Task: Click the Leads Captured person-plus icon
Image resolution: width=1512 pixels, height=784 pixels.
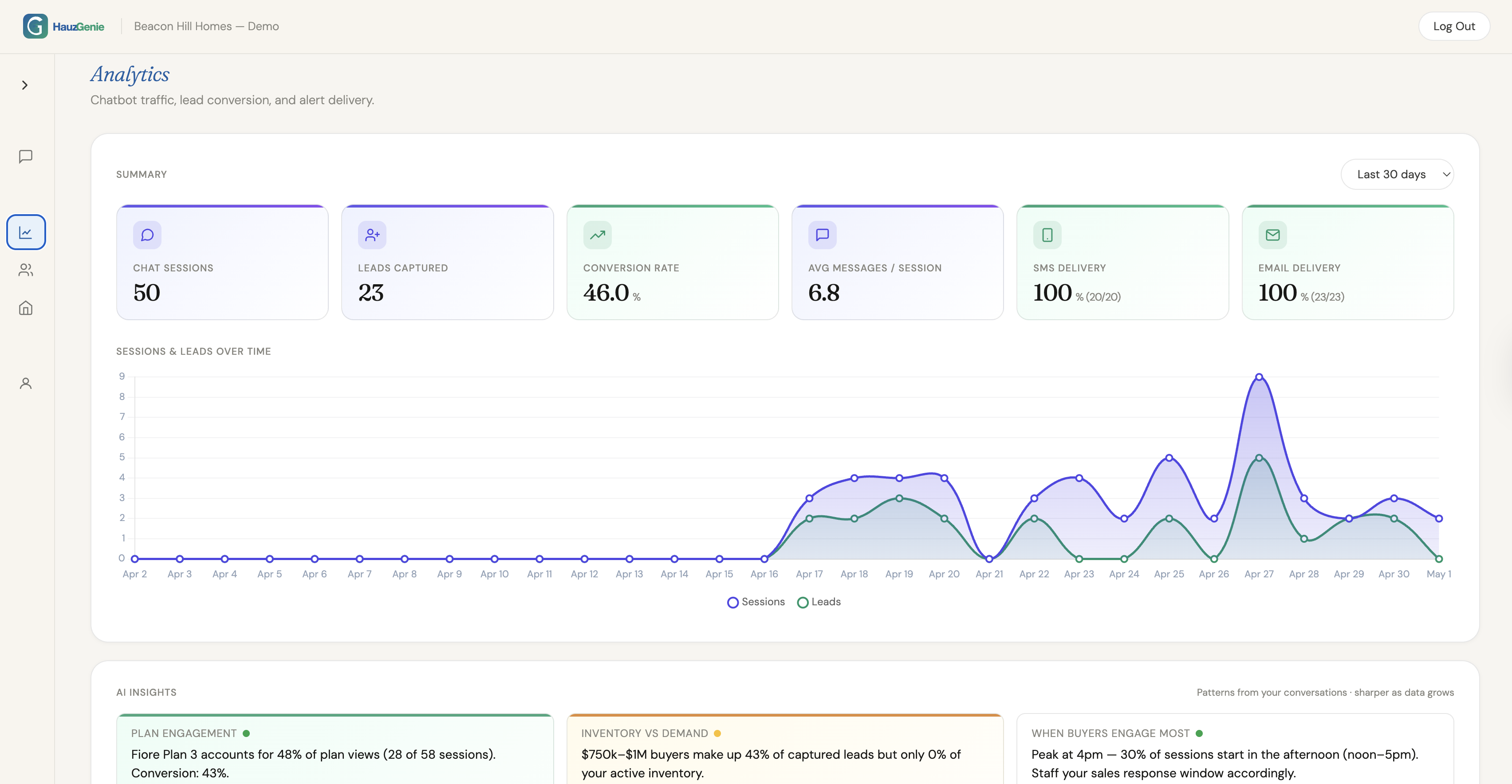Action: click(x=372, y=235)
